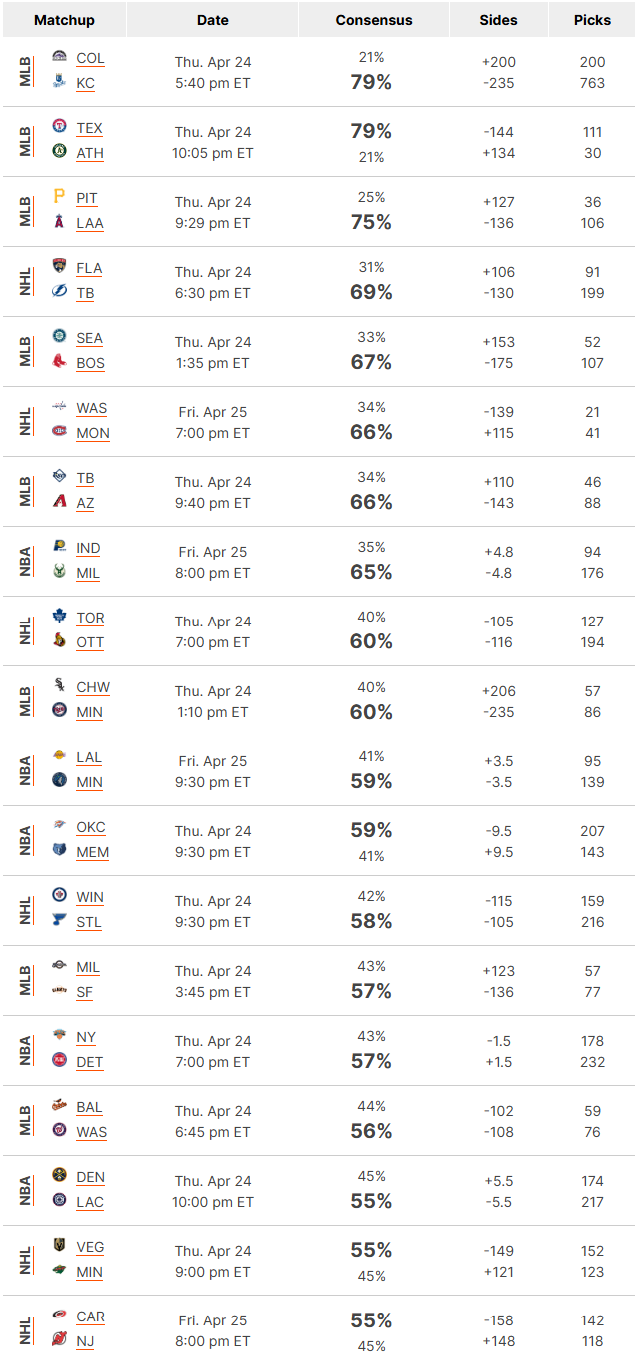635x1360 pixels.
Task: Click the Sides column header
Action: click(498, 20)
